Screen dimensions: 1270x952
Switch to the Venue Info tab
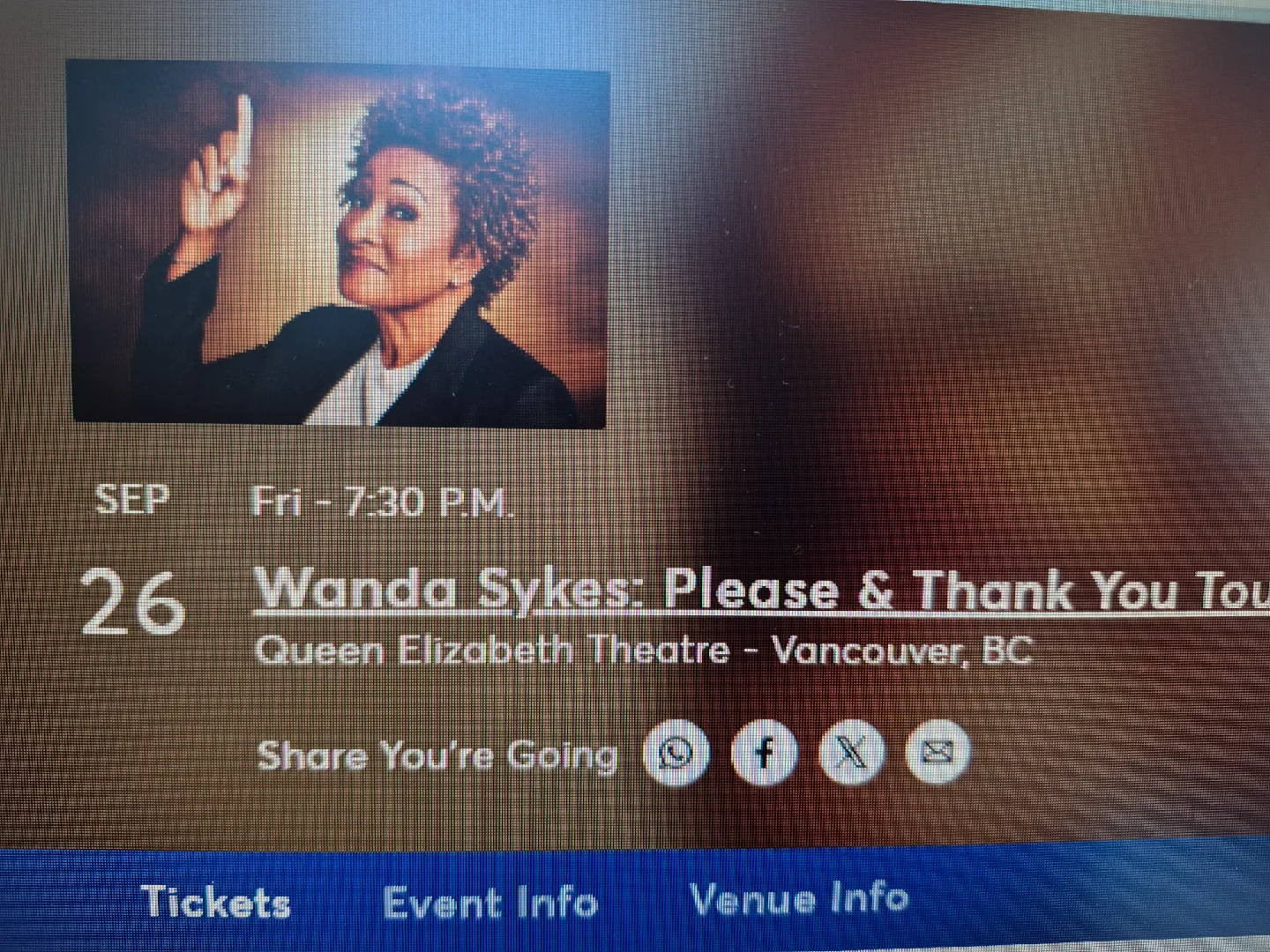pos(799,899)
